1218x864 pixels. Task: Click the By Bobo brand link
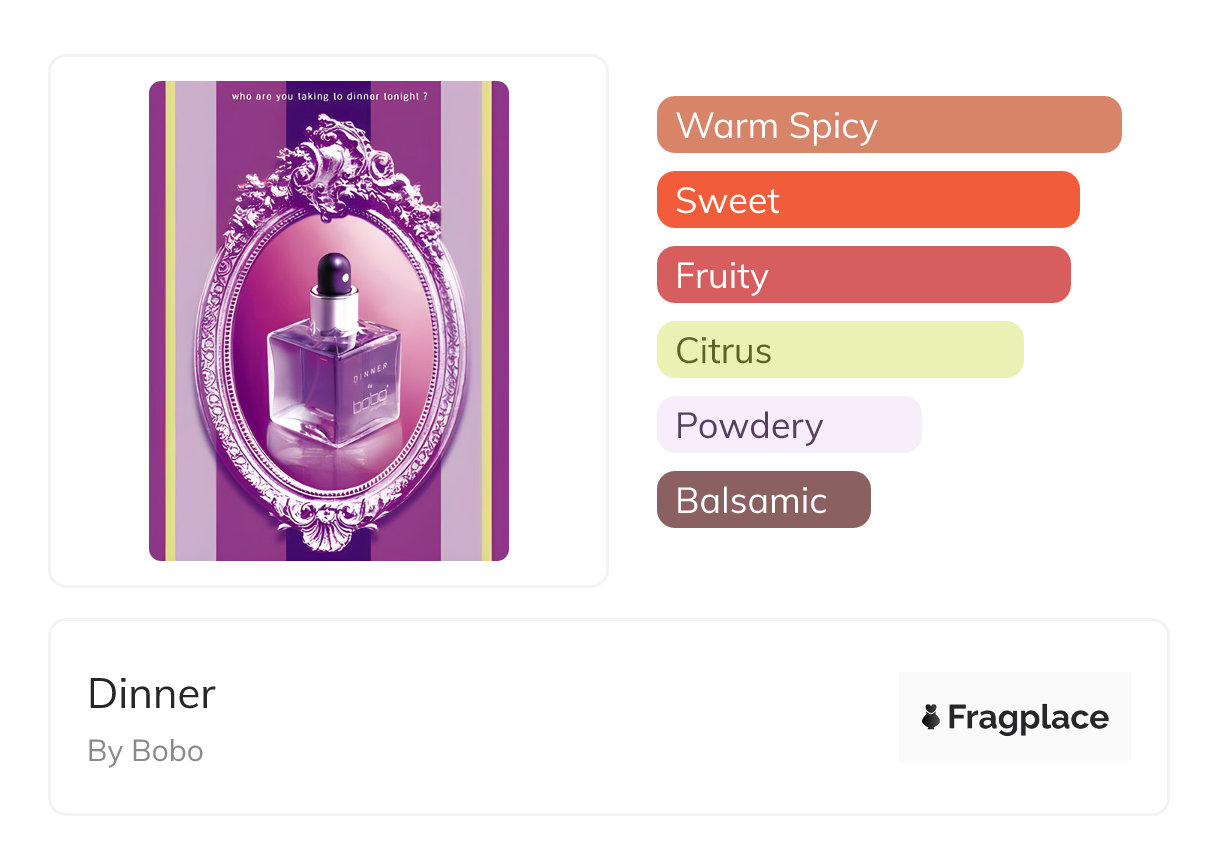[x=146, y=751]
